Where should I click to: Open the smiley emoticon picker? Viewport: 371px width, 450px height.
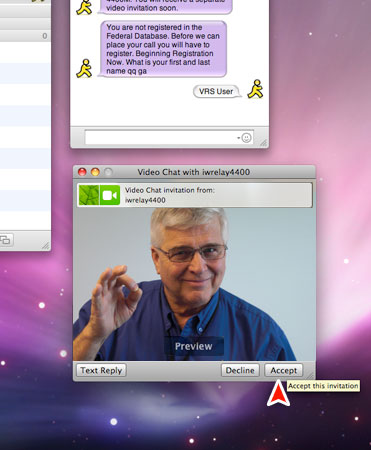pos(246,138)
